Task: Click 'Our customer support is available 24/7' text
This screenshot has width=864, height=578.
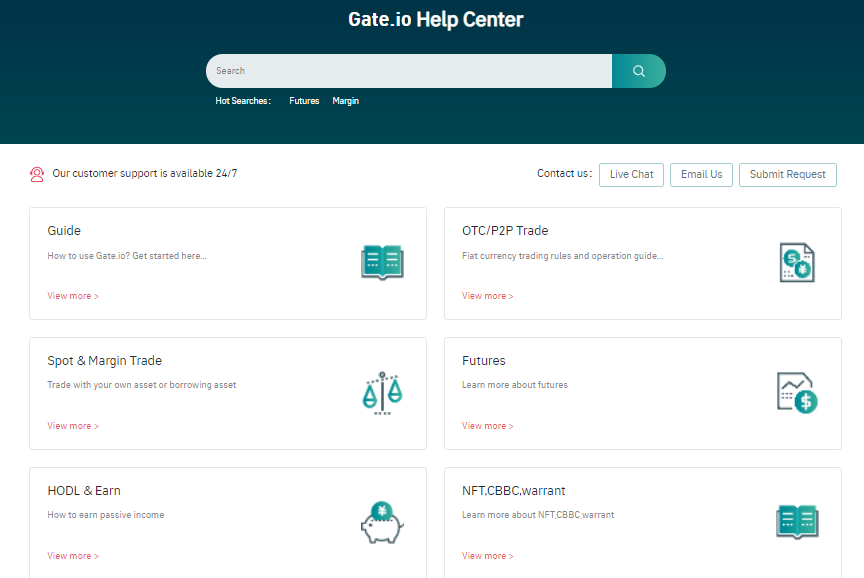Action: 145,174
